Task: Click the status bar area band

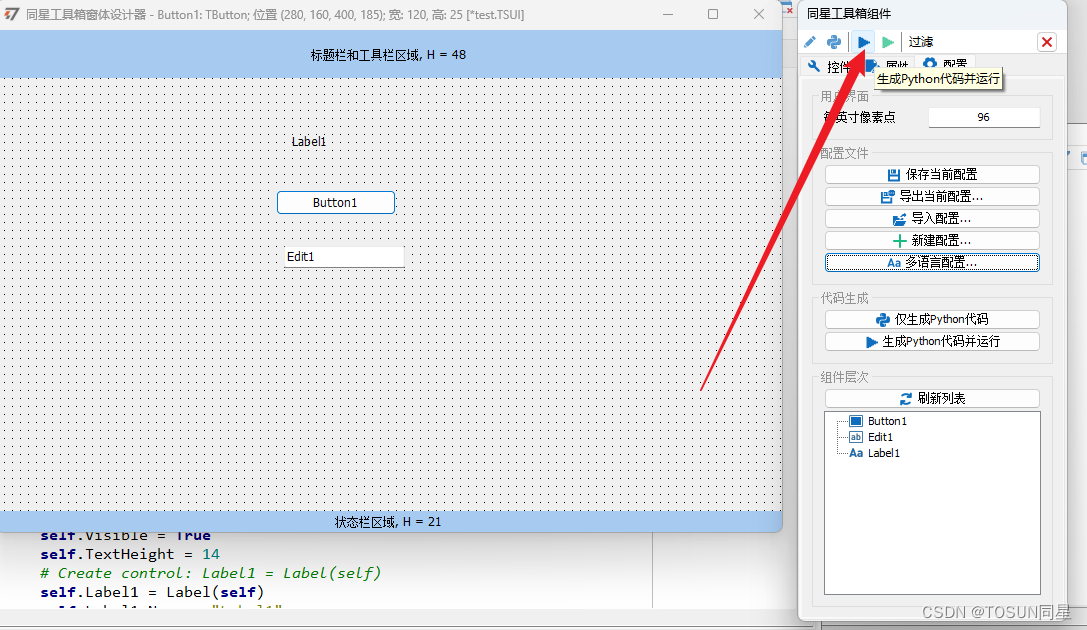Action: tap(391, 522)
